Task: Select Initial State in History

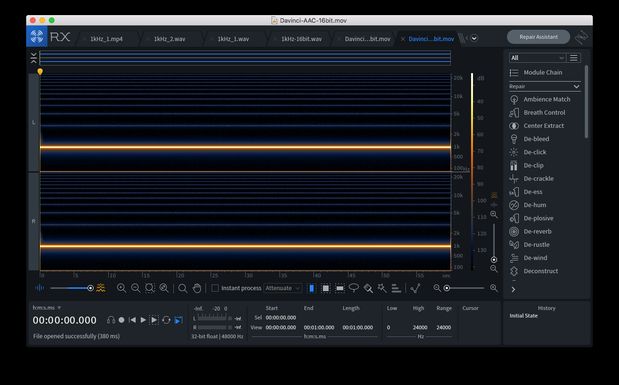Action: pos(523,316)
